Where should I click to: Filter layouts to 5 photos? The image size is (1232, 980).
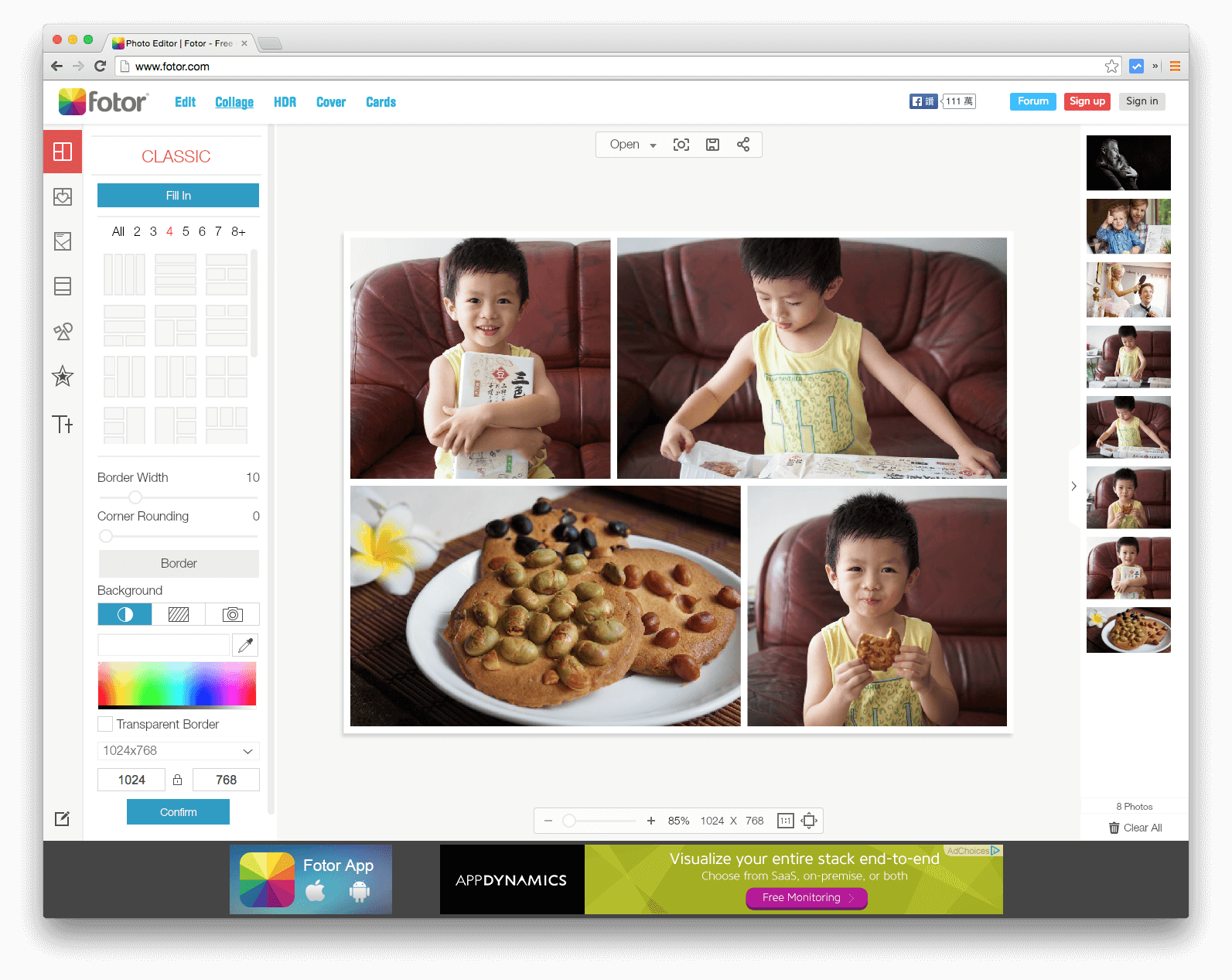[x=186, y=231]
